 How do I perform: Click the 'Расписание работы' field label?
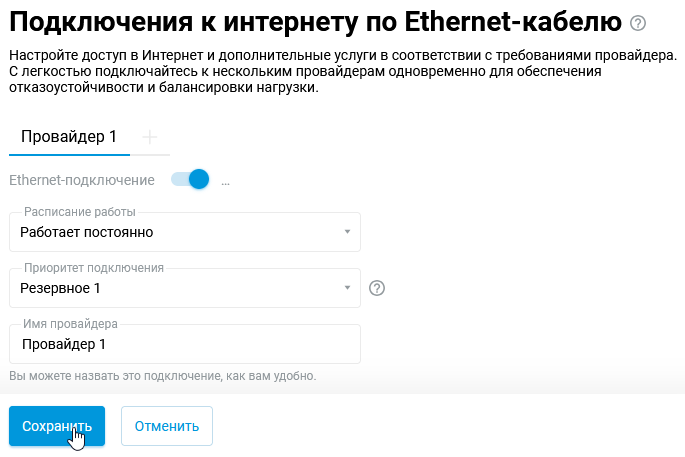coord(79,212)
